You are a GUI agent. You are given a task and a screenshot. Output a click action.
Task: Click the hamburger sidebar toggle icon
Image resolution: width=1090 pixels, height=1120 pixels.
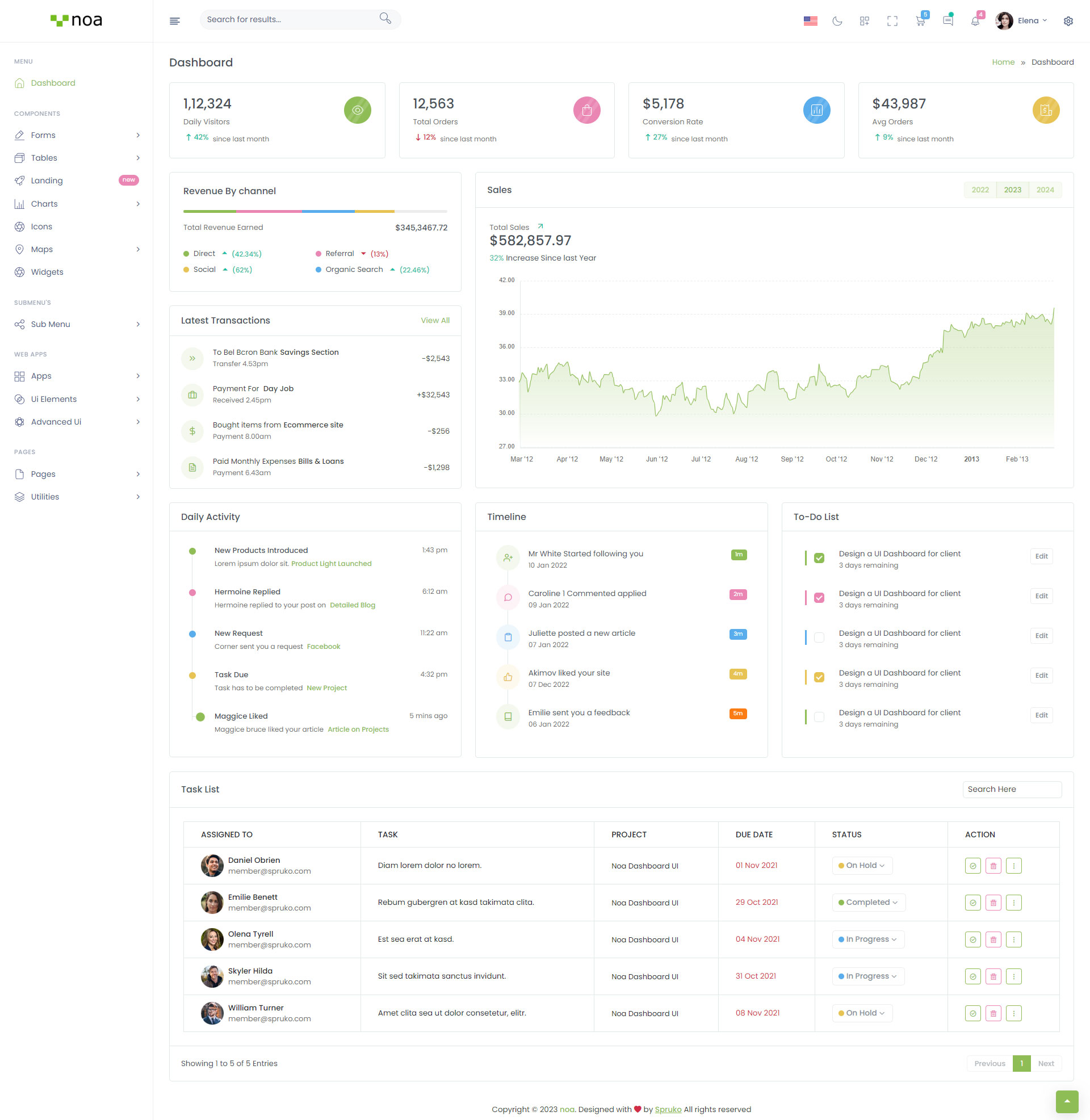[x=175, y=21]
